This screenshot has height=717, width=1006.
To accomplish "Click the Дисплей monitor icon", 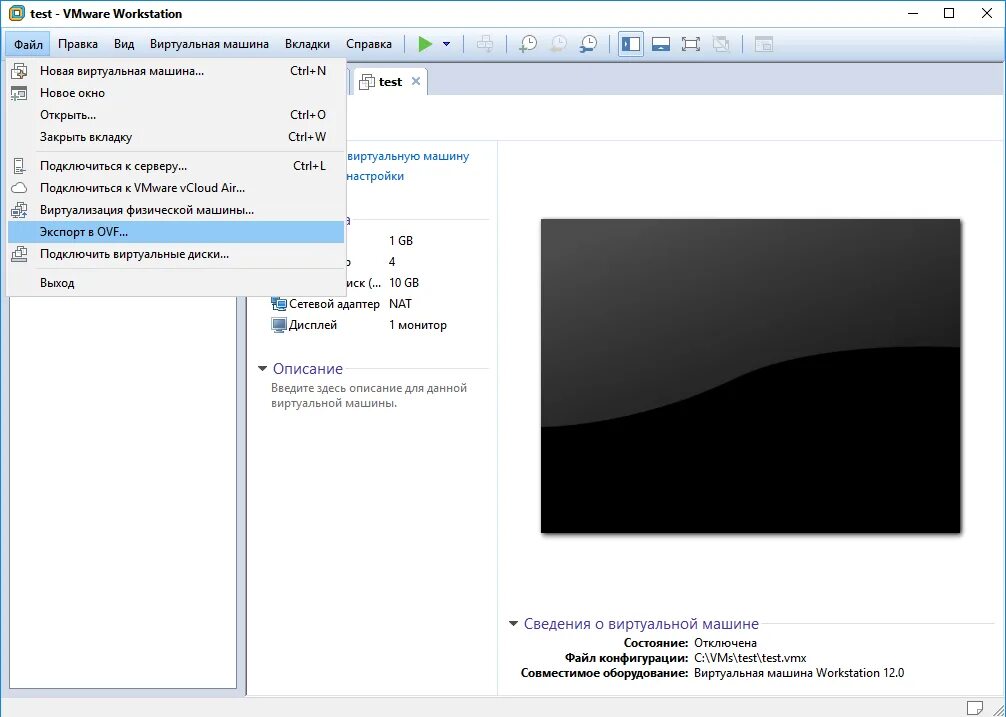I will pyautogui.click(x=278, y=325).
